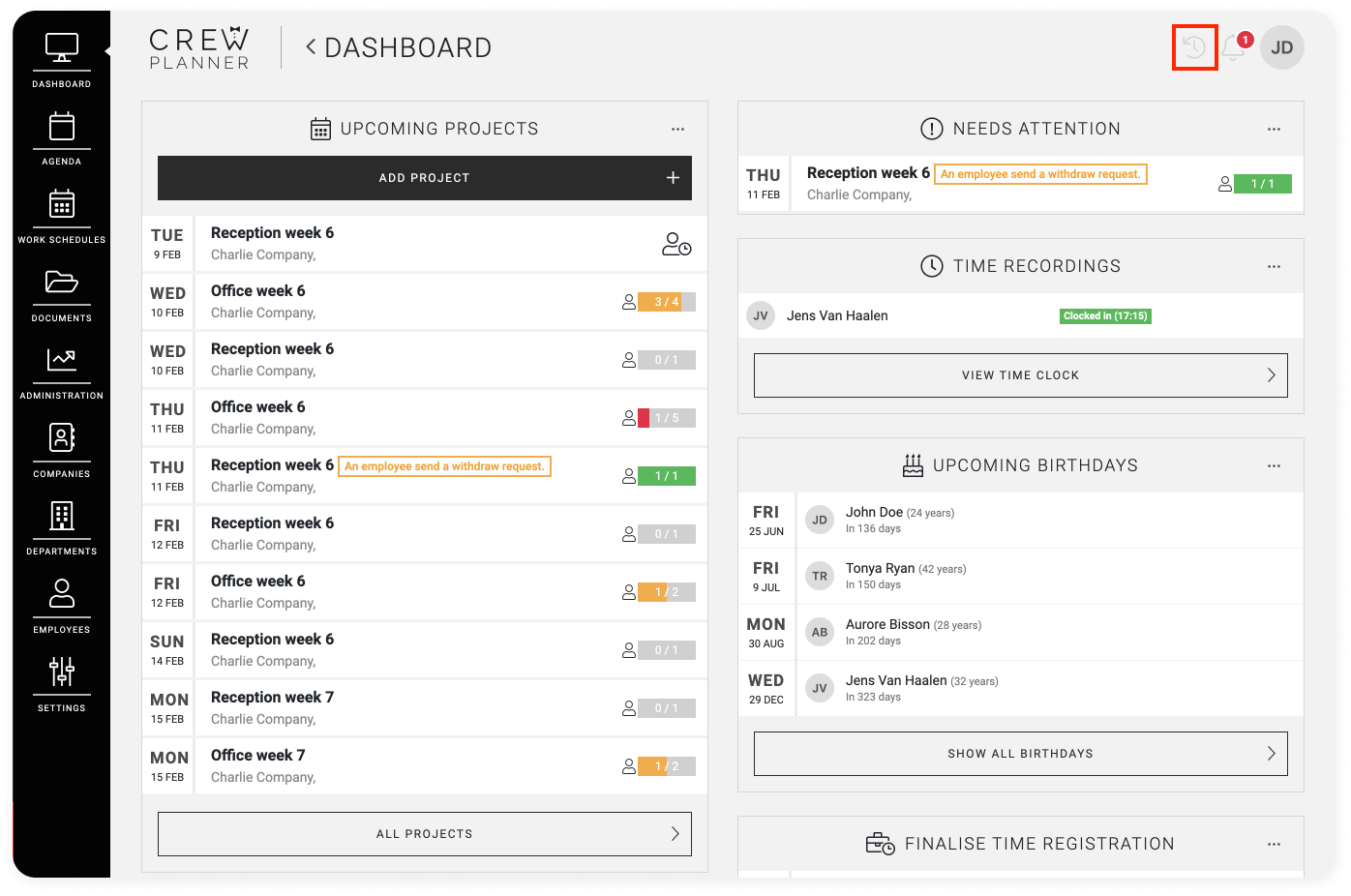Expand Upcoming Birthdays options menu

(1274, 465)
